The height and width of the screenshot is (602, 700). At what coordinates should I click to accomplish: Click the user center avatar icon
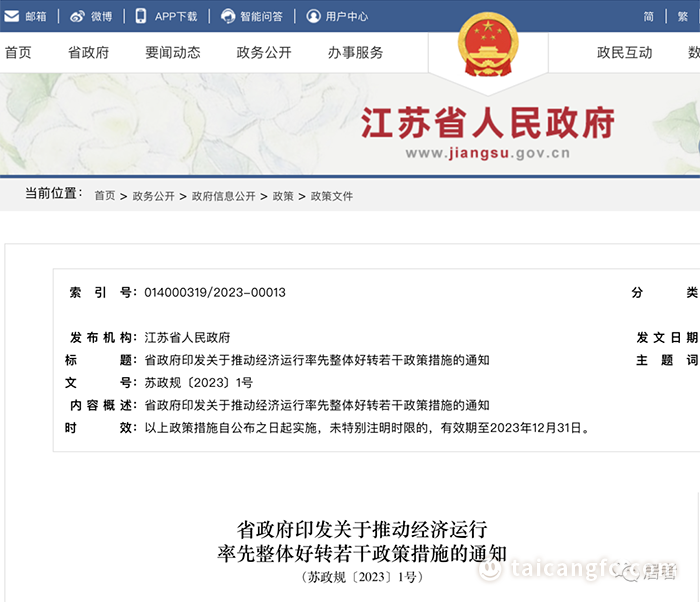coord(313,17)
